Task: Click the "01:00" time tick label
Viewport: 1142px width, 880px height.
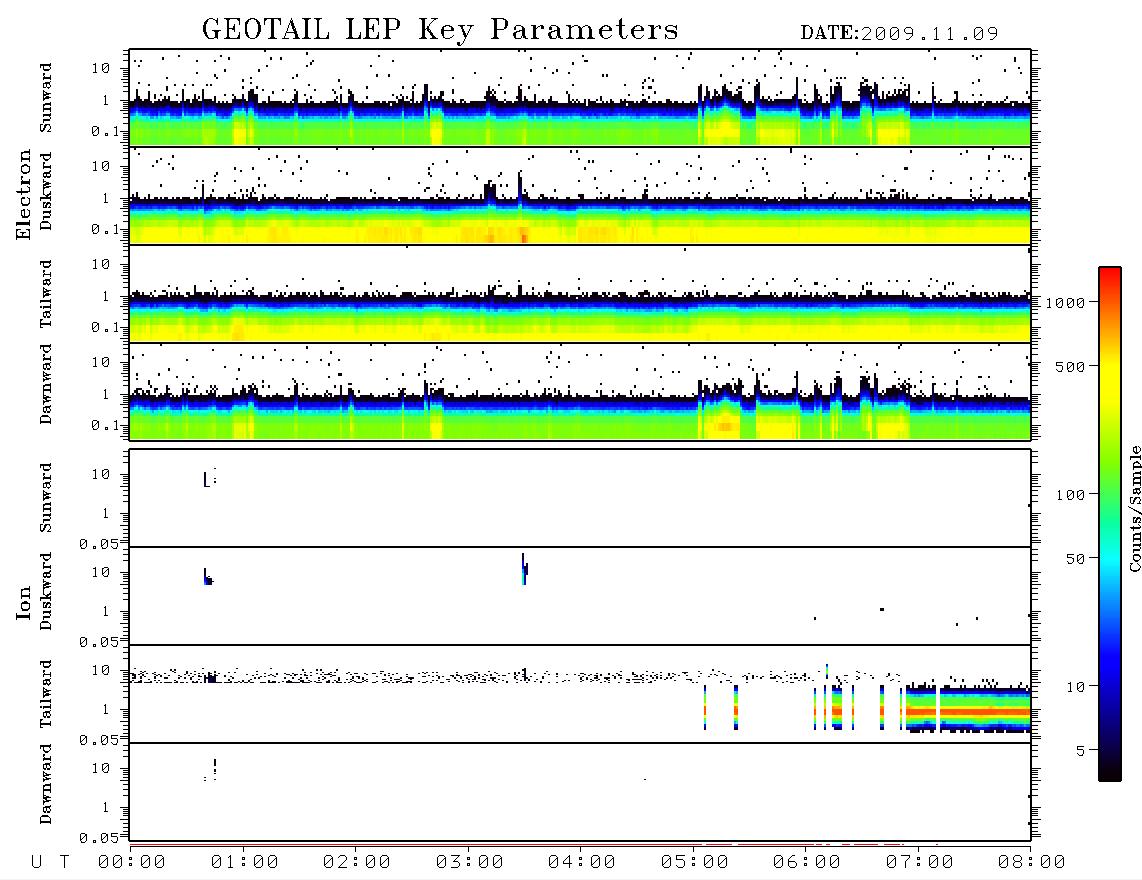Action: tap(245, 863)
